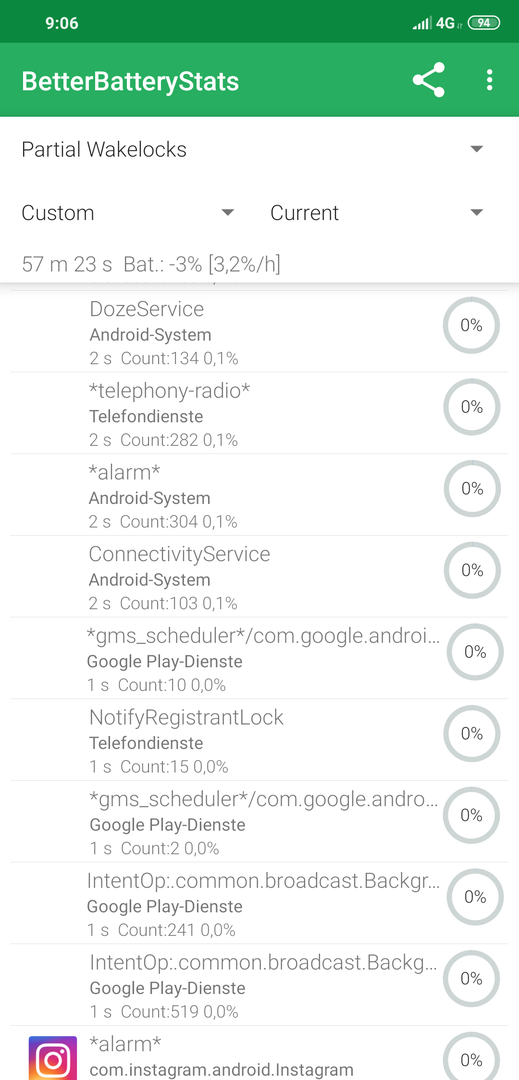
Task: Open the IntentOp entry with Count:519
Action: tap(260, 985)
